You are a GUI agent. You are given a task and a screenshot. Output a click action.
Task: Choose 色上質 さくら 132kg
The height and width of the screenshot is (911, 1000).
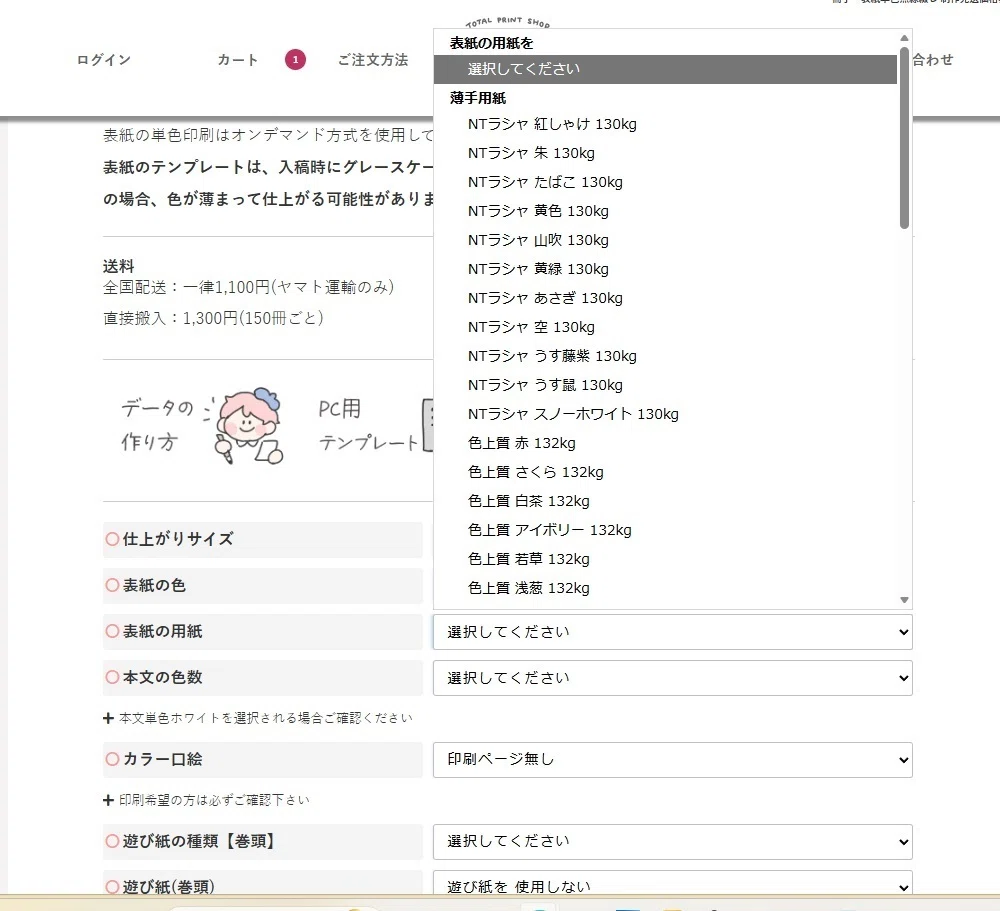[665, 472]
